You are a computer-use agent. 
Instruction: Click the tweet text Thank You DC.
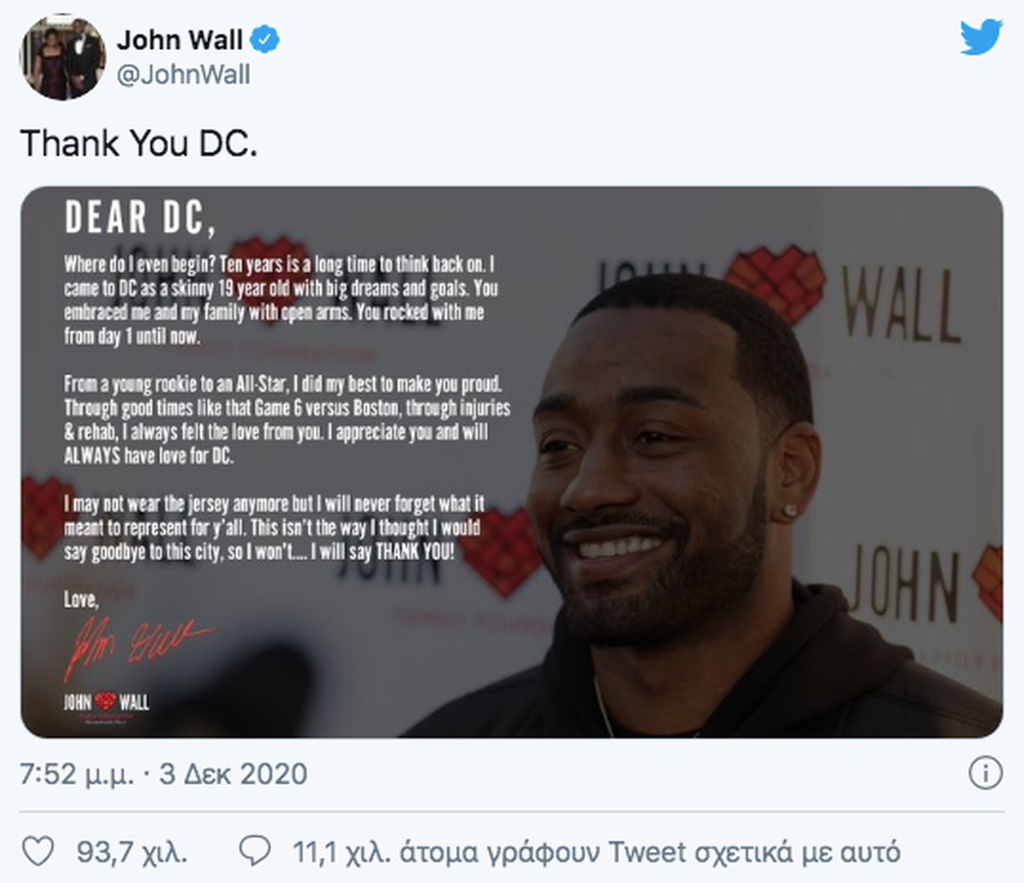pos(139,143)
